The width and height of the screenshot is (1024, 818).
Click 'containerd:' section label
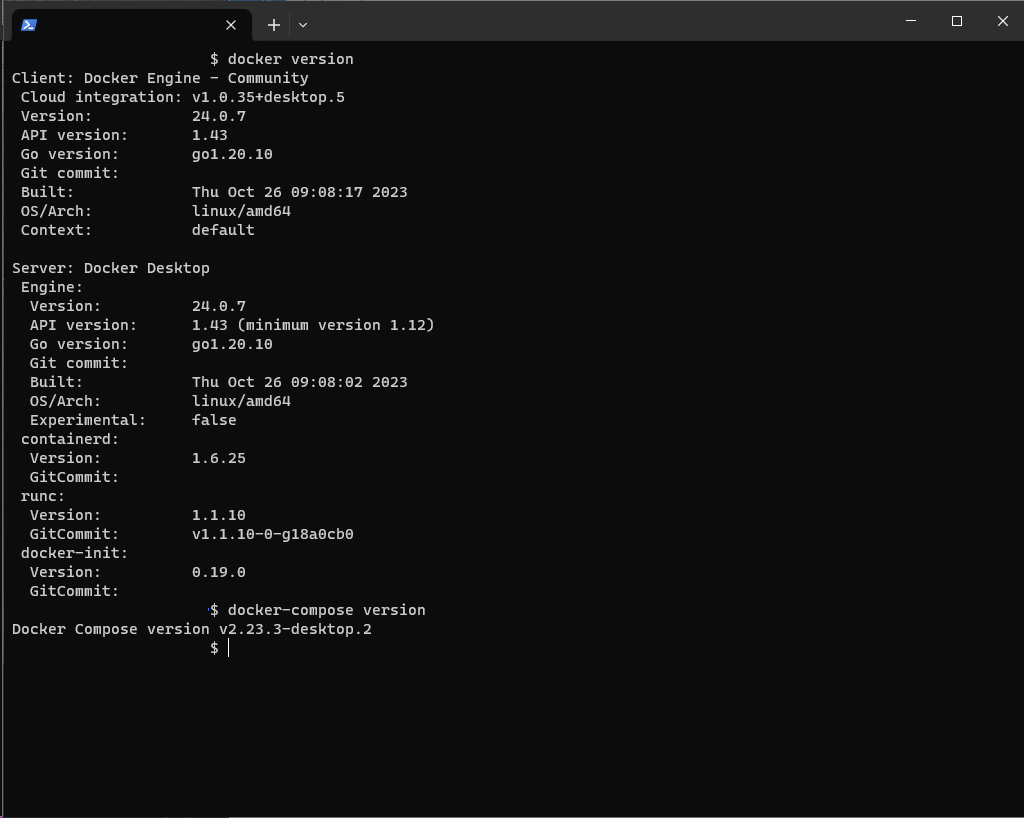click(70, 439)
